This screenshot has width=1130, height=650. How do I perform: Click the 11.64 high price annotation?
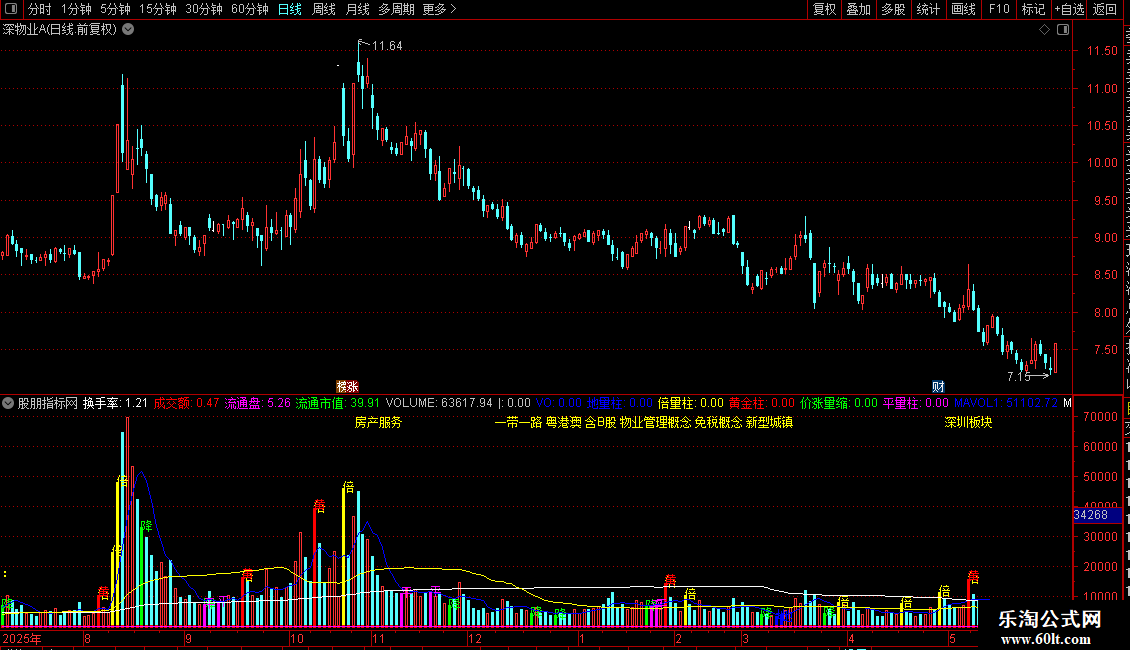click(387, 46)
